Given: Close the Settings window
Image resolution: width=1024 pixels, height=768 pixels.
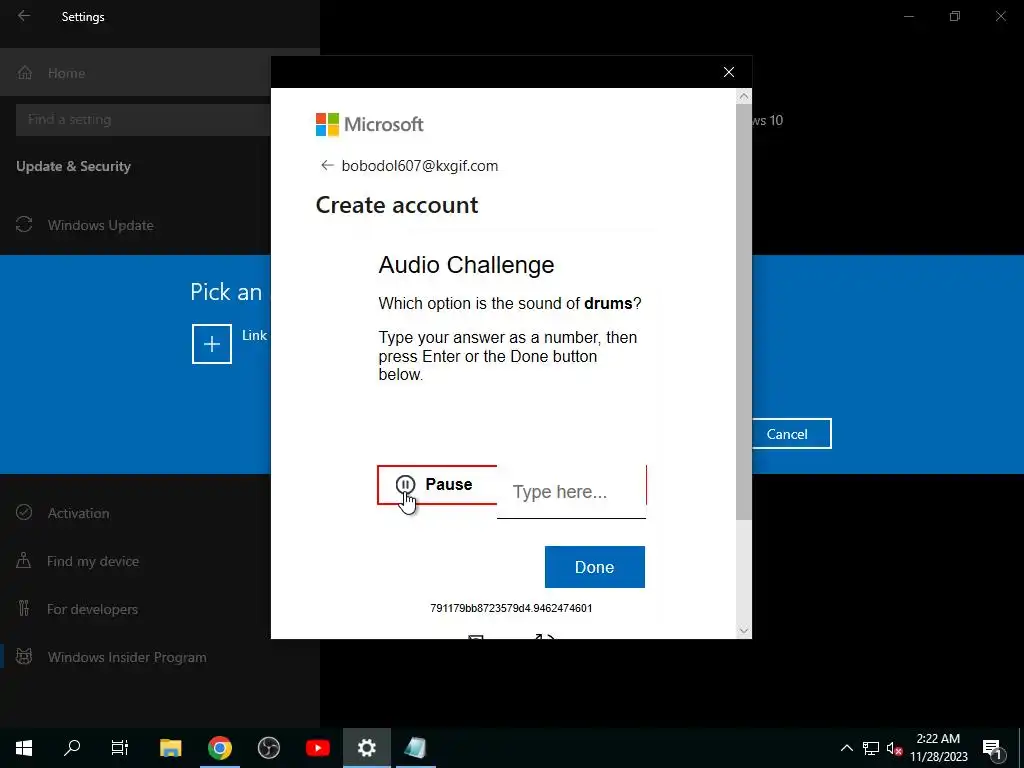Looking at the screenshot, I should 1000,16.
